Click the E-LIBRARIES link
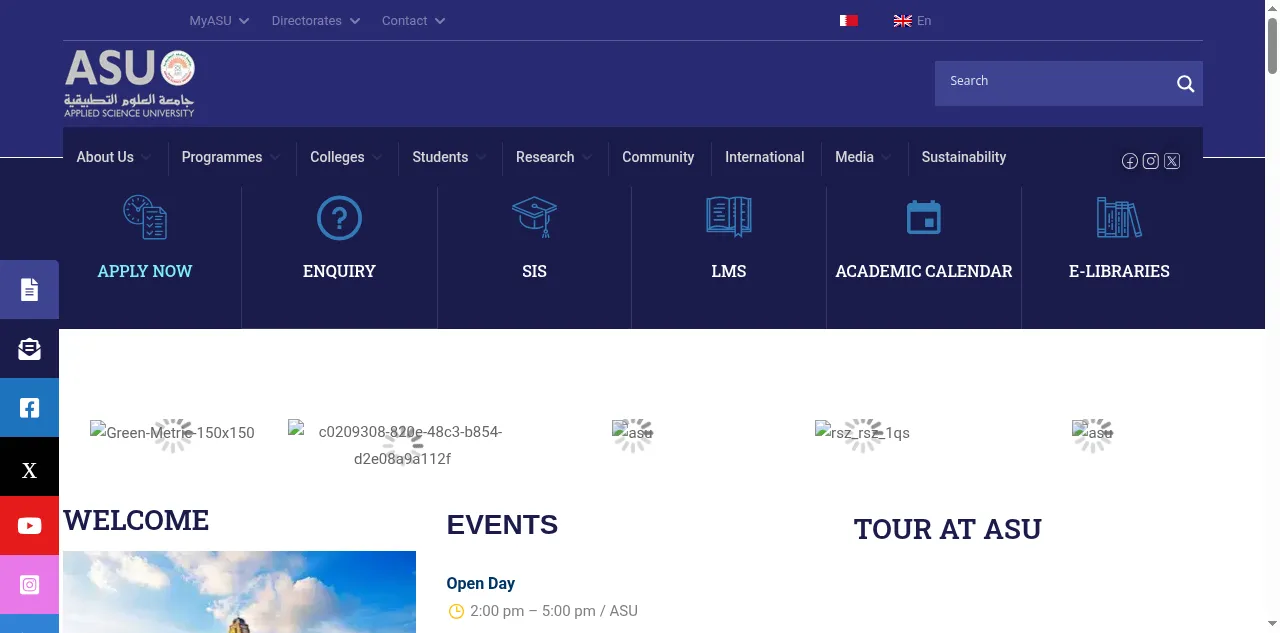This screenshot has height=633, width=1280. coord(1119,271)
